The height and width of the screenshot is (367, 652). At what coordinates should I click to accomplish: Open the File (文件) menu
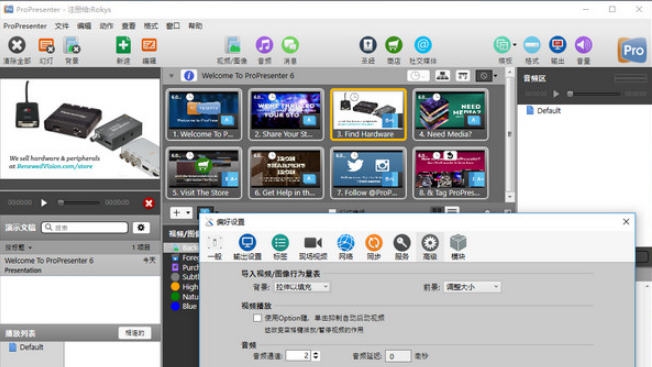click(62, 26)
